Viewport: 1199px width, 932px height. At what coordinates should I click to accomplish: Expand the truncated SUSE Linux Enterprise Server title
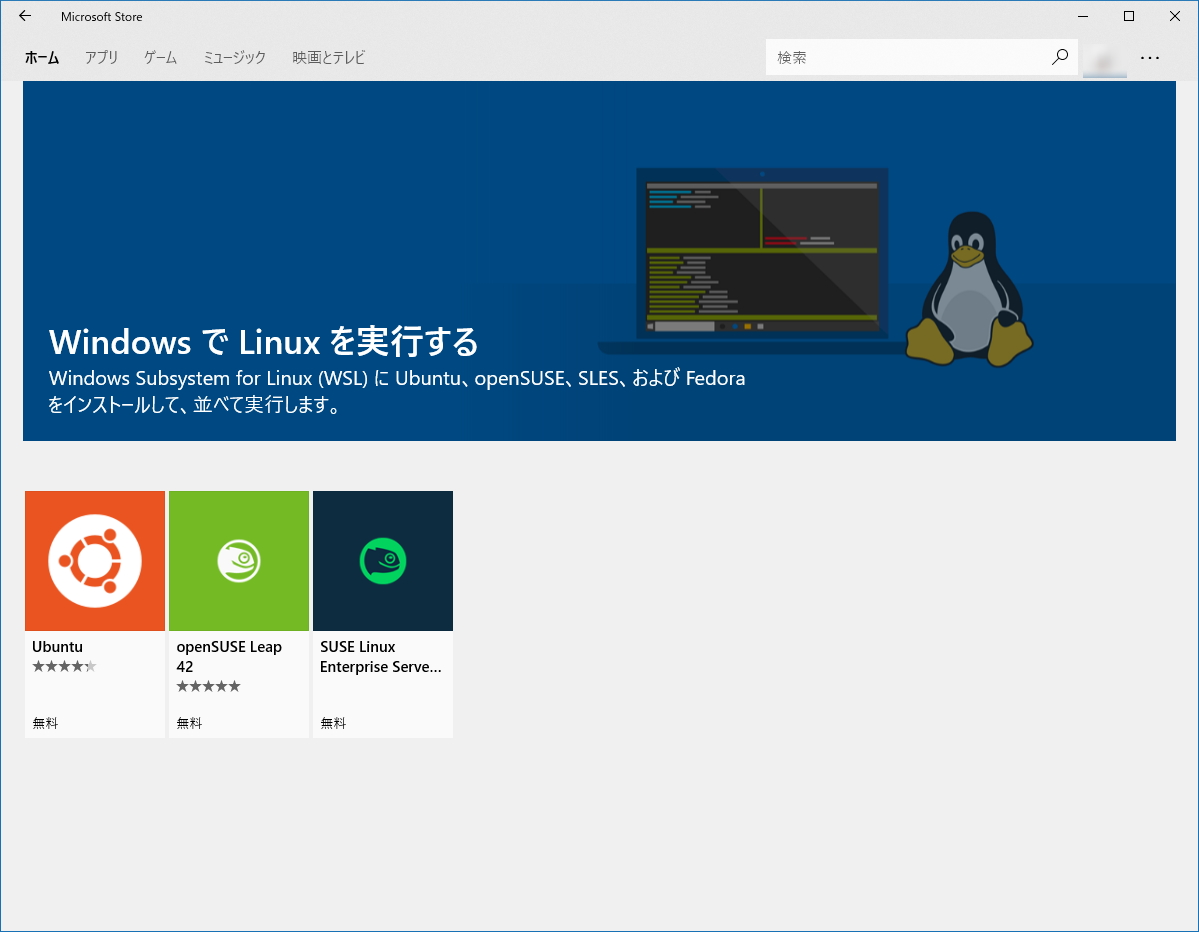[x=380, y=657]
